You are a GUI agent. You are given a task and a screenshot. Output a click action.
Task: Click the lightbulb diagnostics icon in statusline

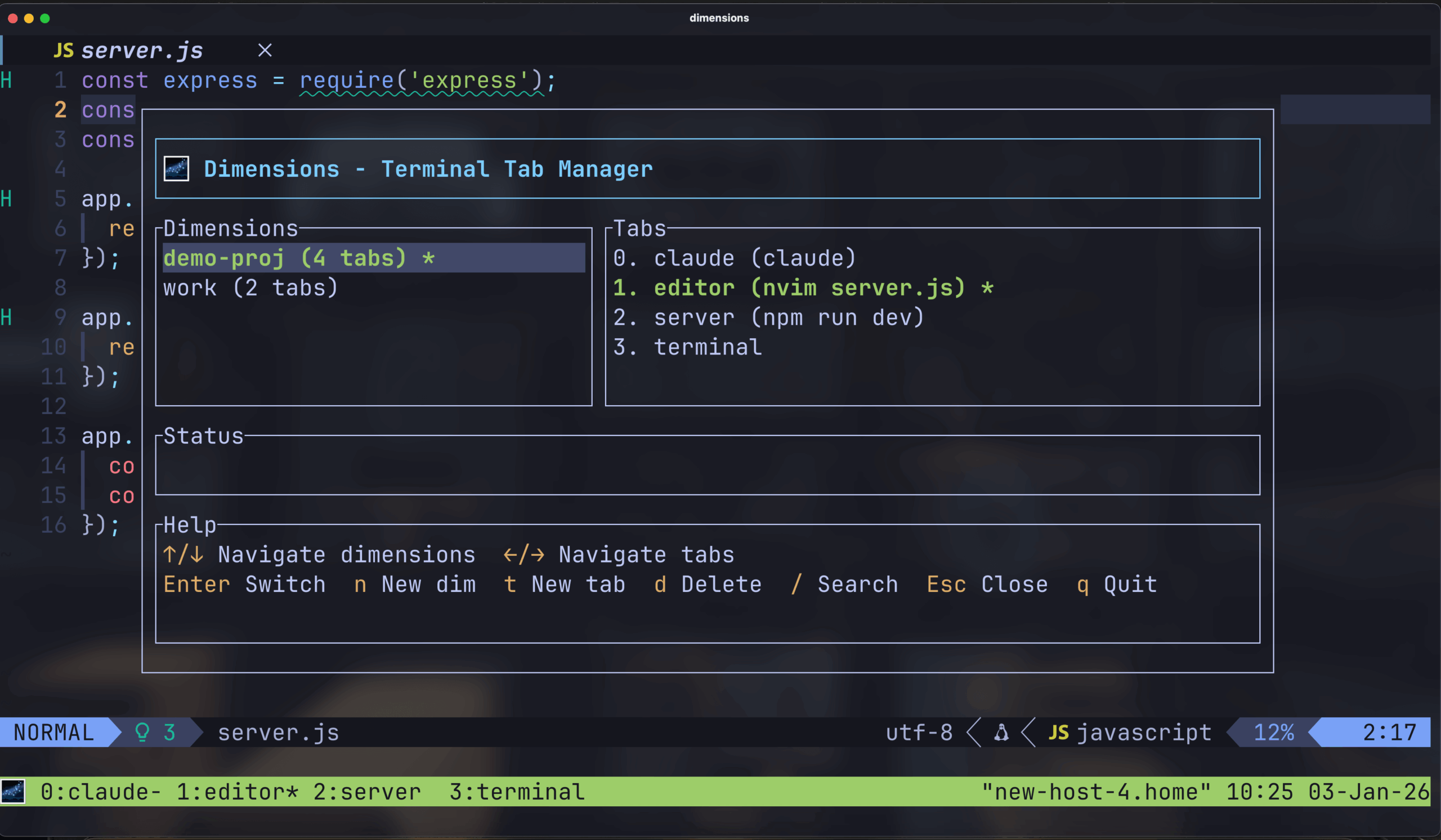(142, 732)
